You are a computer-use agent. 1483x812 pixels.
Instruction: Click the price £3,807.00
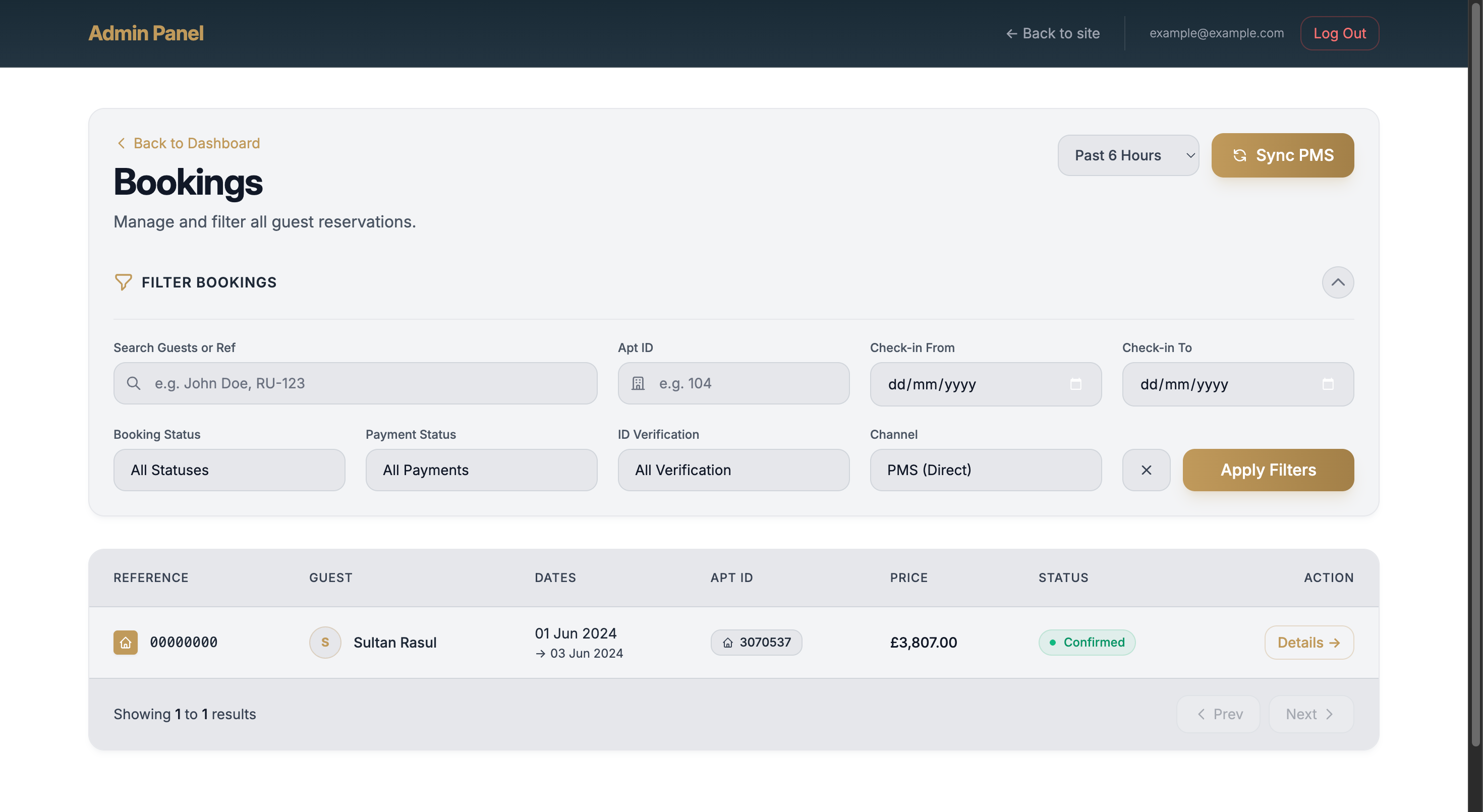tap(924, 642)
